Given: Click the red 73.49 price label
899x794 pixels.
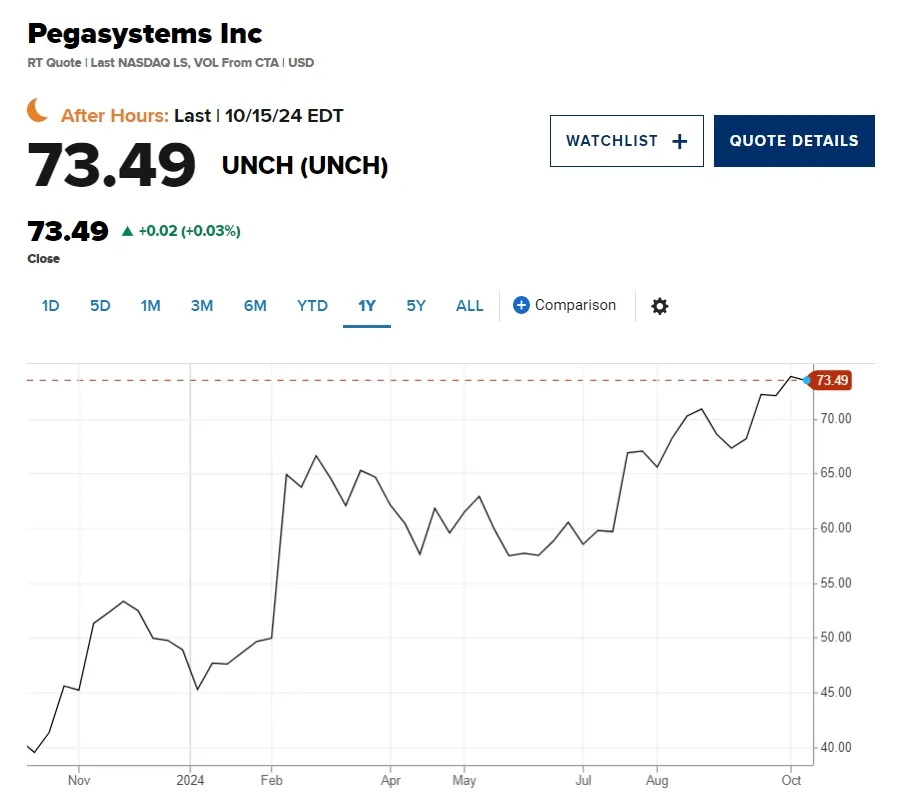Looking at the screenshot, I should coord(831,380).
